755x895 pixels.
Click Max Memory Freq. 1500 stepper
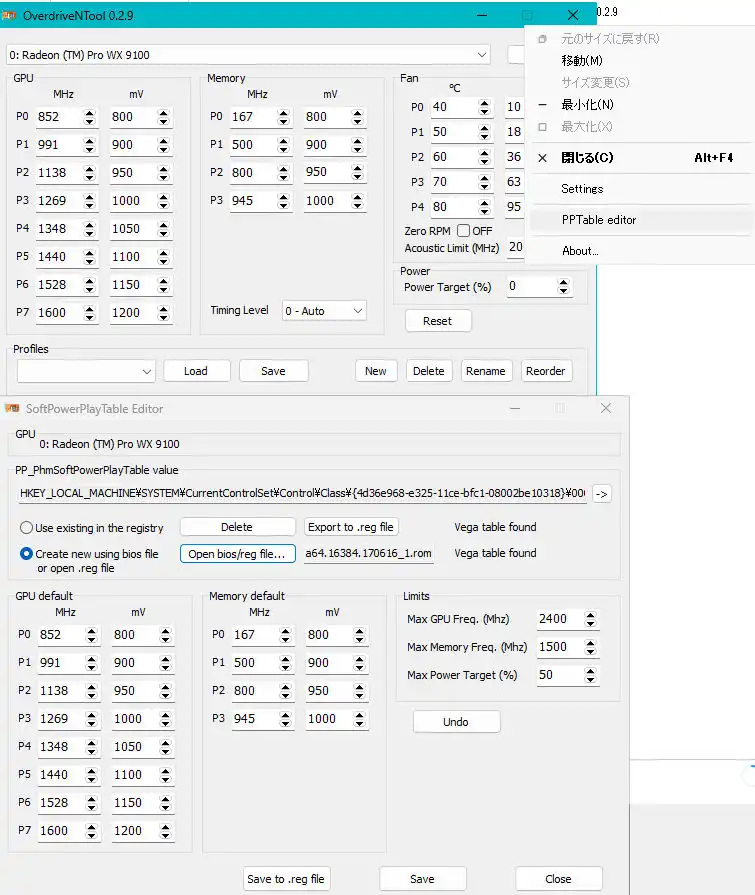click(591, 647)
